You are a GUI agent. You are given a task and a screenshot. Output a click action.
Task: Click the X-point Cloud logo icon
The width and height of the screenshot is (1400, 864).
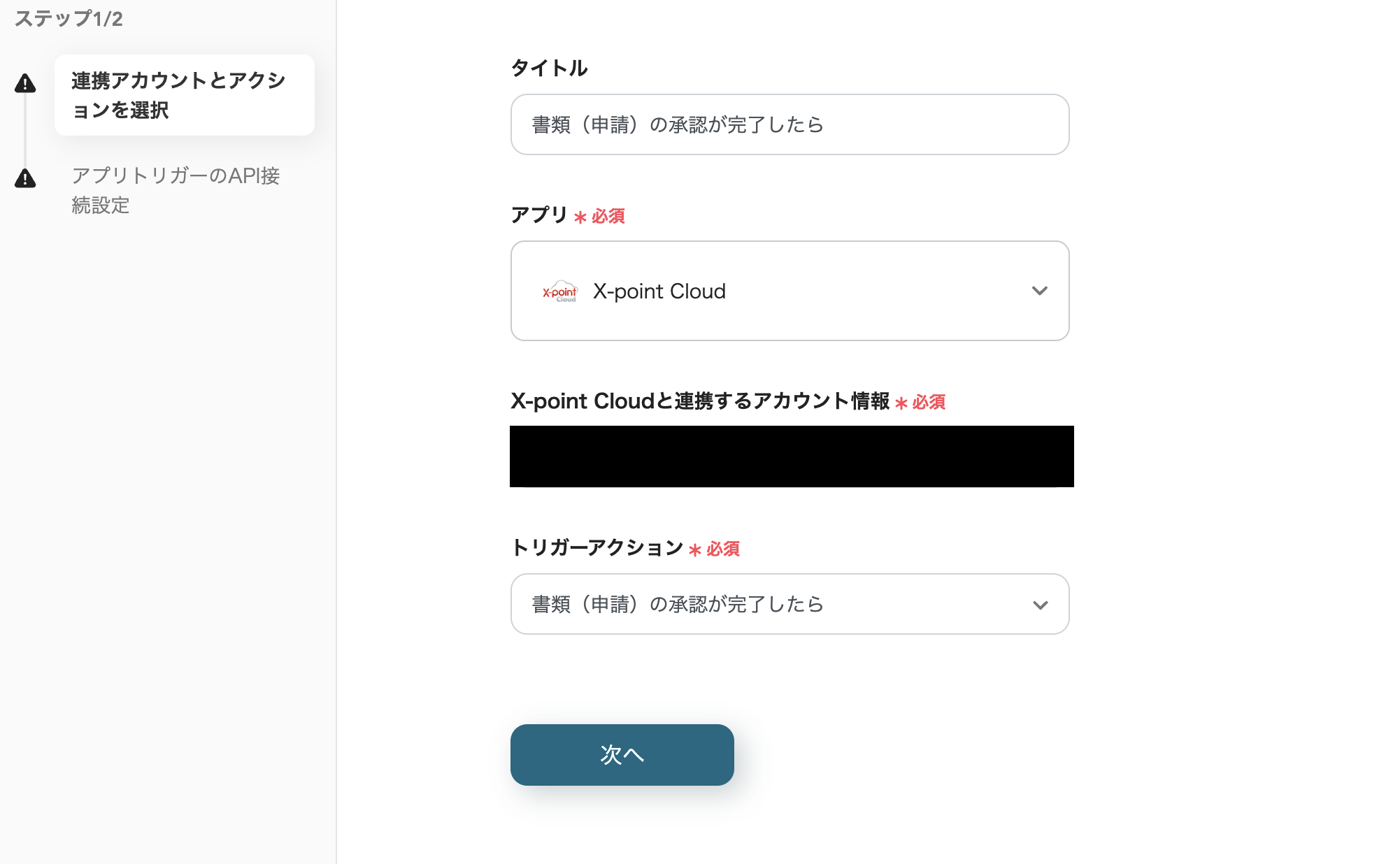560,291
